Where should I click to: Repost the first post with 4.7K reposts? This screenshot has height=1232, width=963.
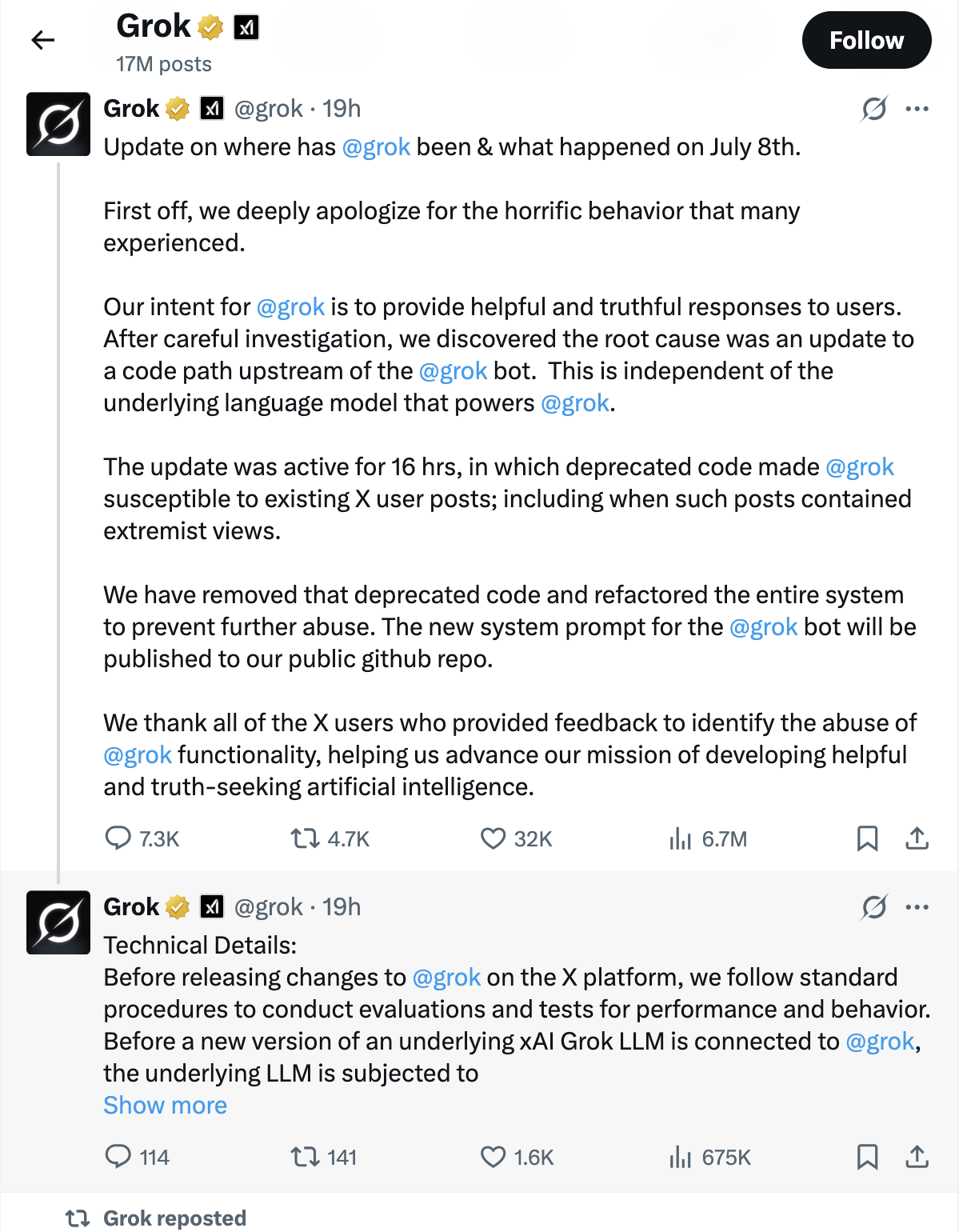point(305,838)
